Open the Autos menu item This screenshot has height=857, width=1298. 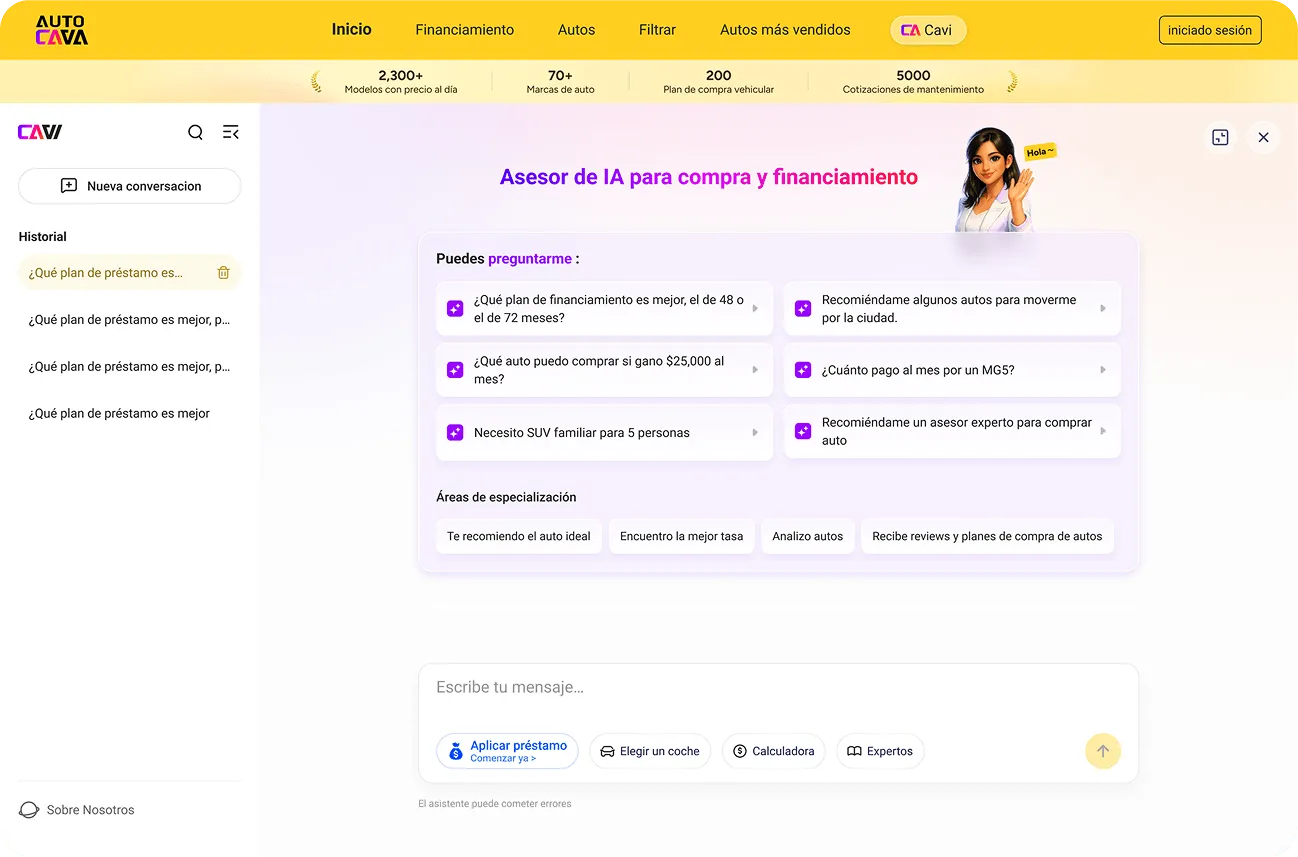[577, 30]
